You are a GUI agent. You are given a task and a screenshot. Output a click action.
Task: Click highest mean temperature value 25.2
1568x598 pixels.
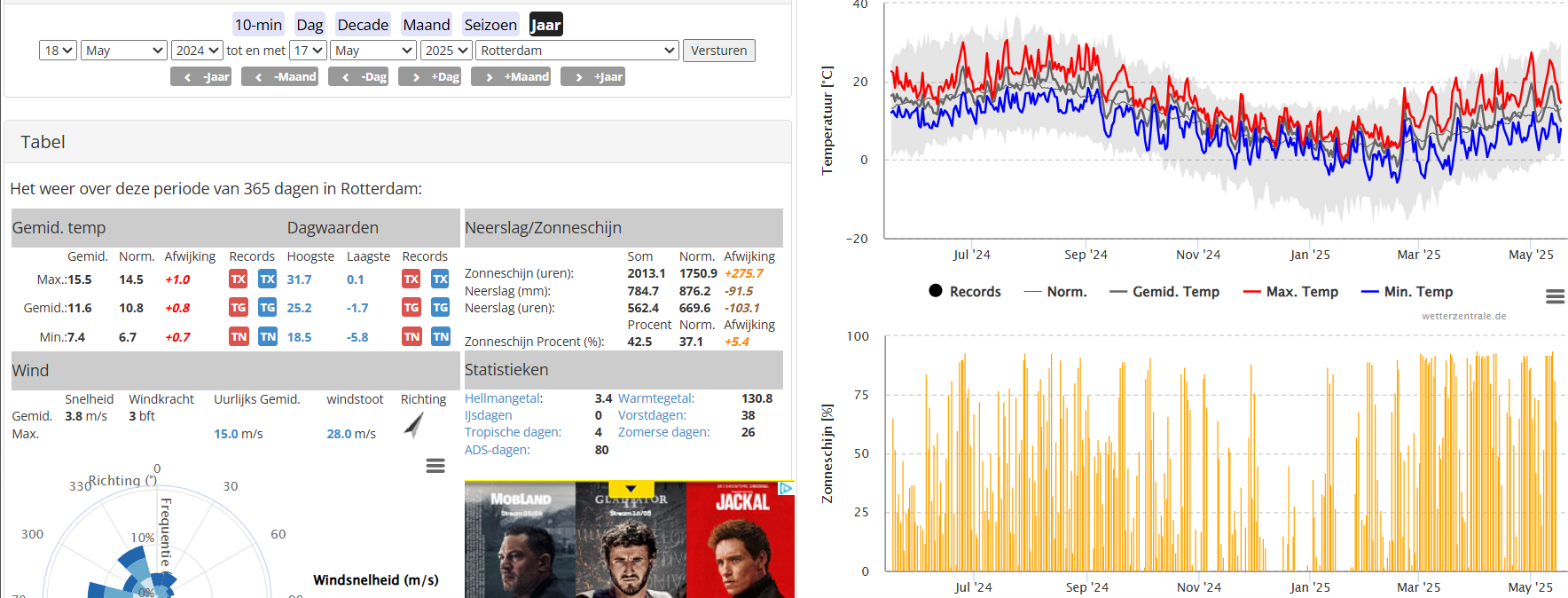[299, 308]
